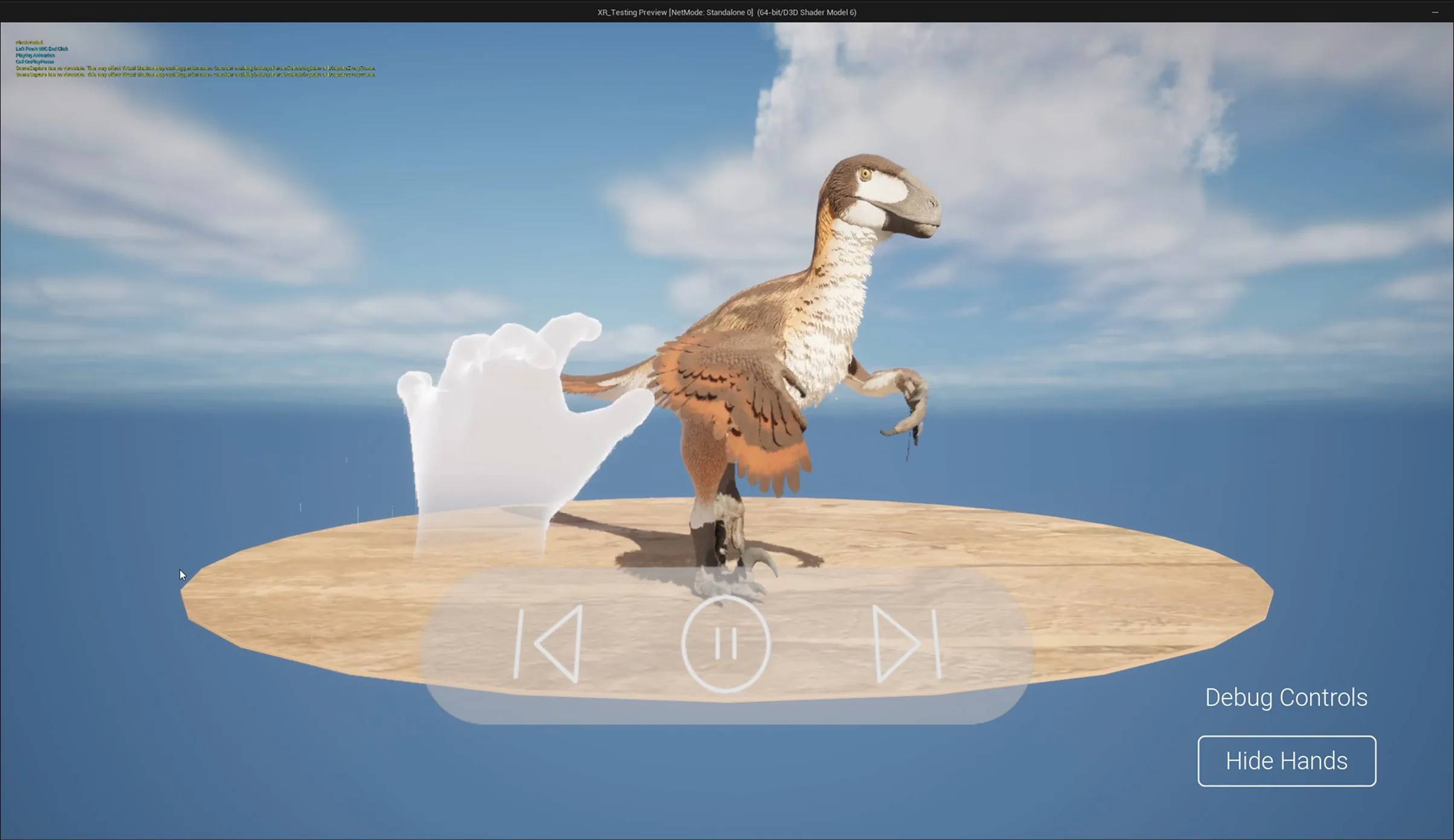Pause the dinosaur animation
The width and height of the screenshot is (1454, 840).
[725, 644]
